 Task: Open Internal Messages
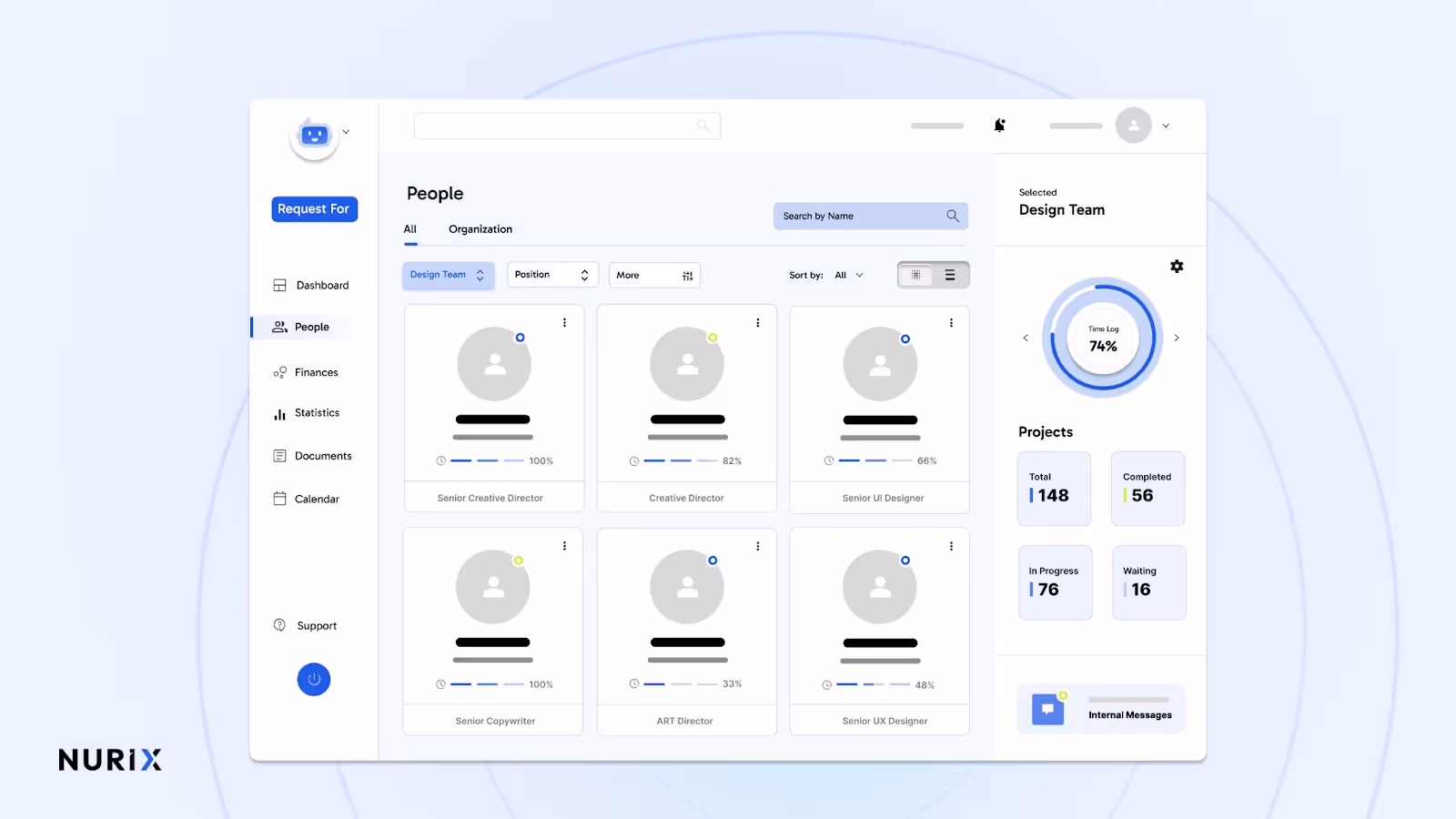click(x=1101, y=709)
